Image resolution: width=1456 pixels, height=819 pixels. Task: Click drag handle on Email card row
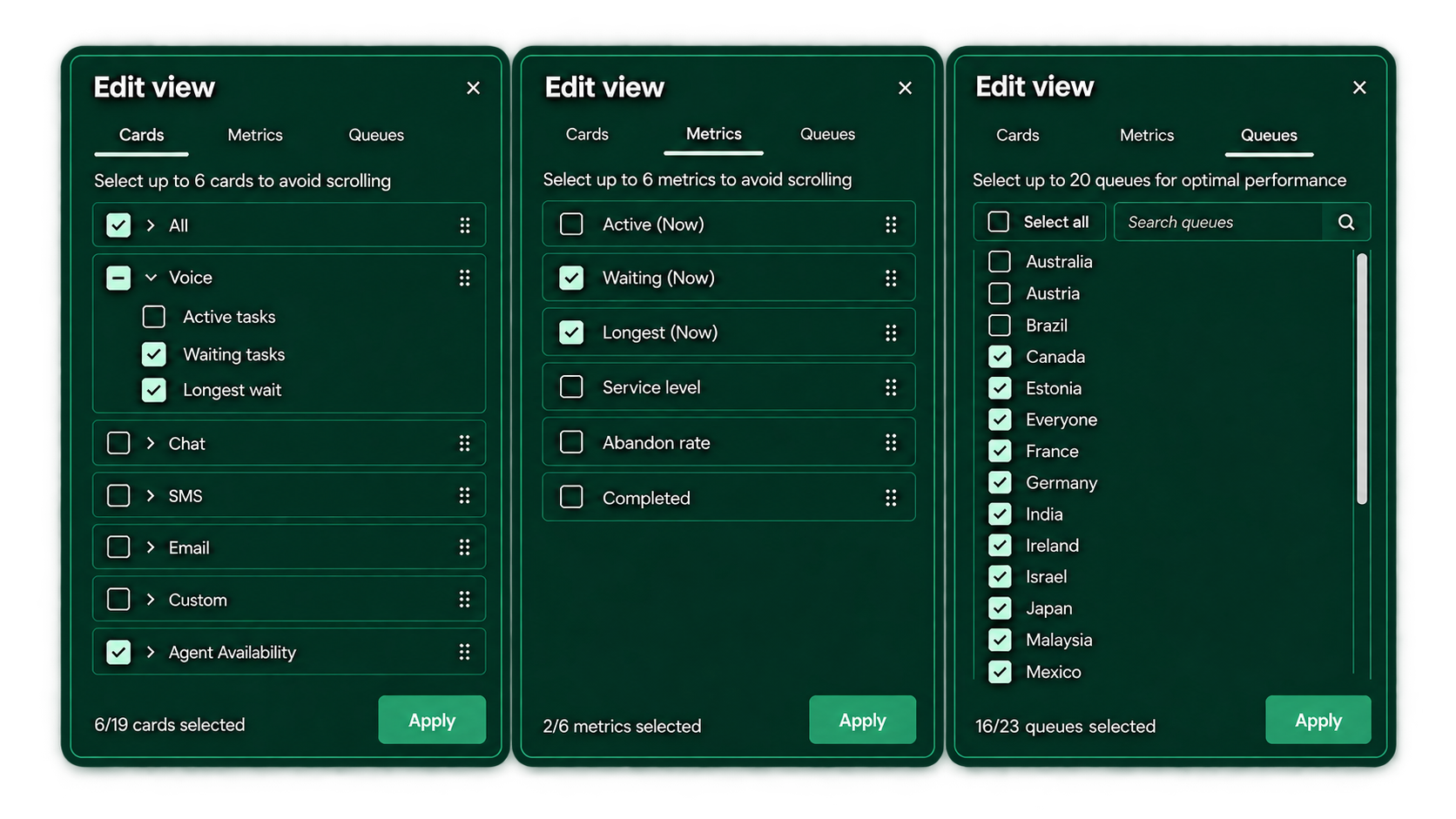tap(465, 547)
